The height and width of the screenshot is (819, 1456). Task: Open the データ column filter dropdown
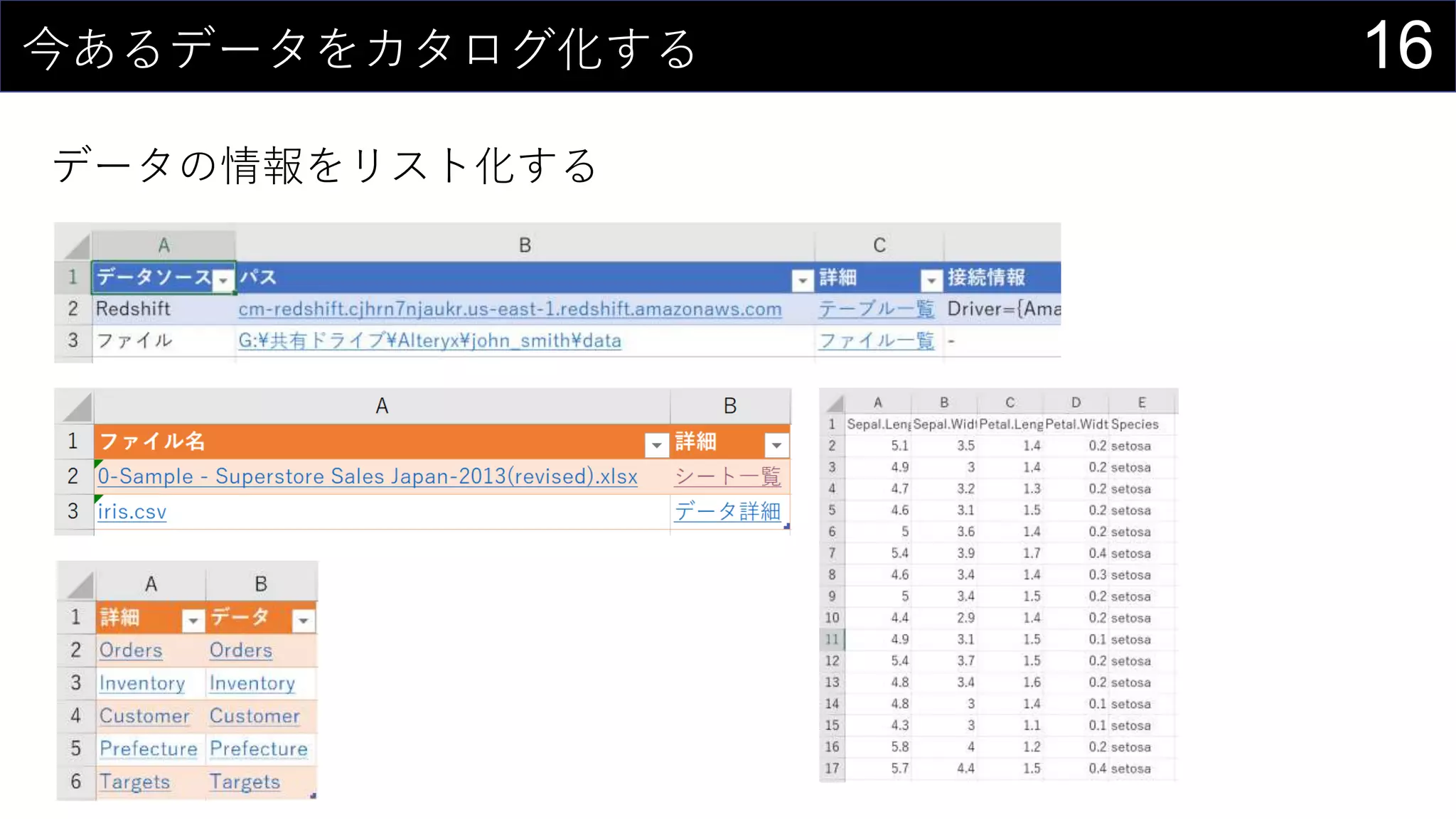[x=304, y=620]
